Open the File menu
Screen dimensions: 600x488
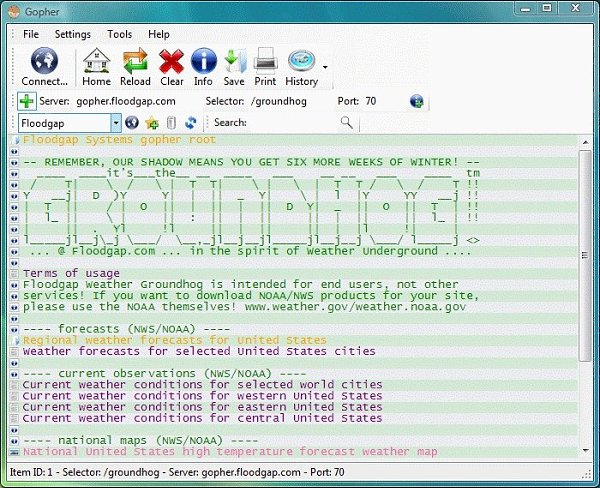pyautogui.click(x=31, y=34)
